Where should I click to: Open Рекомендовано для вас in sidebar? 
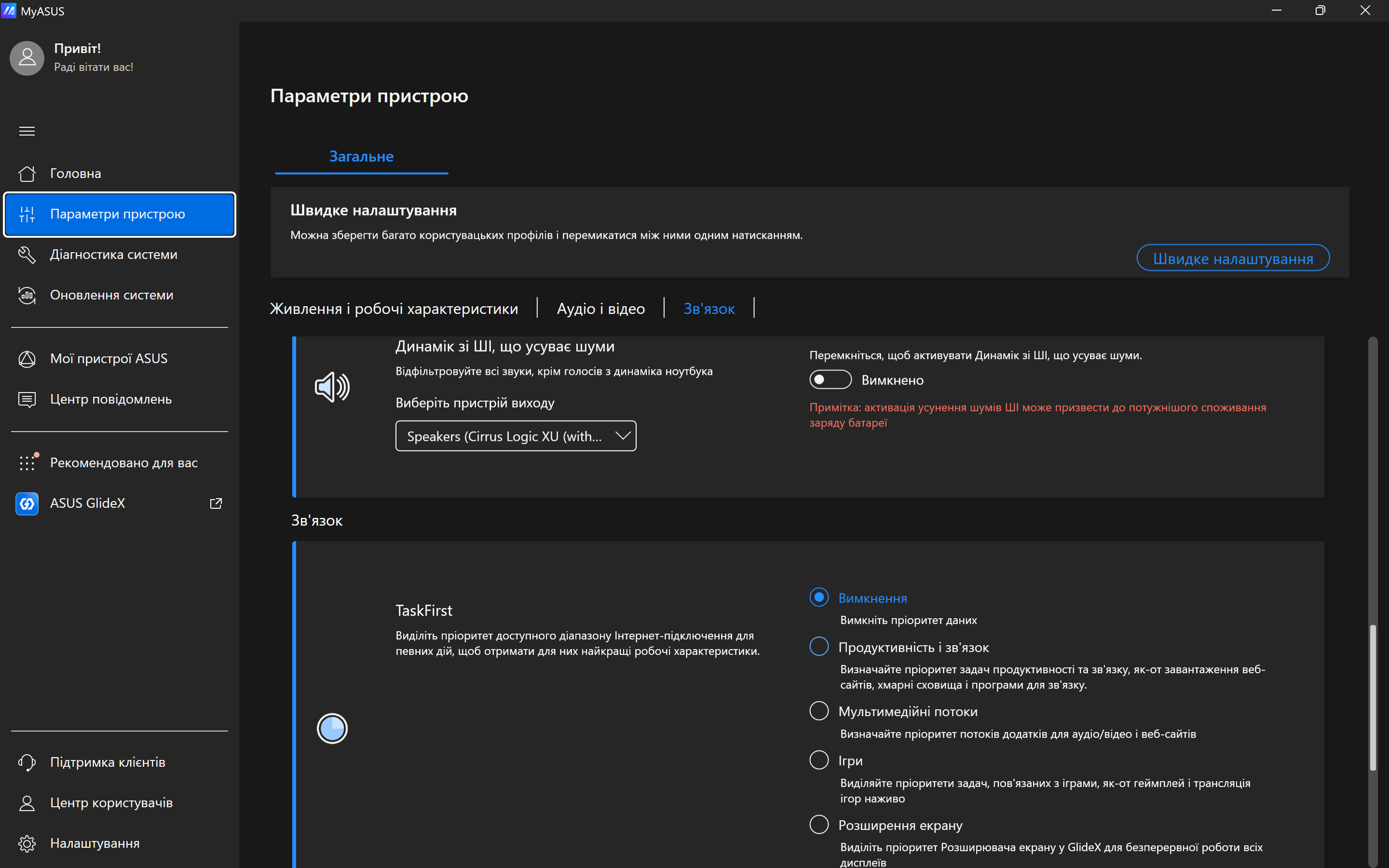click(x=120, y=463)
